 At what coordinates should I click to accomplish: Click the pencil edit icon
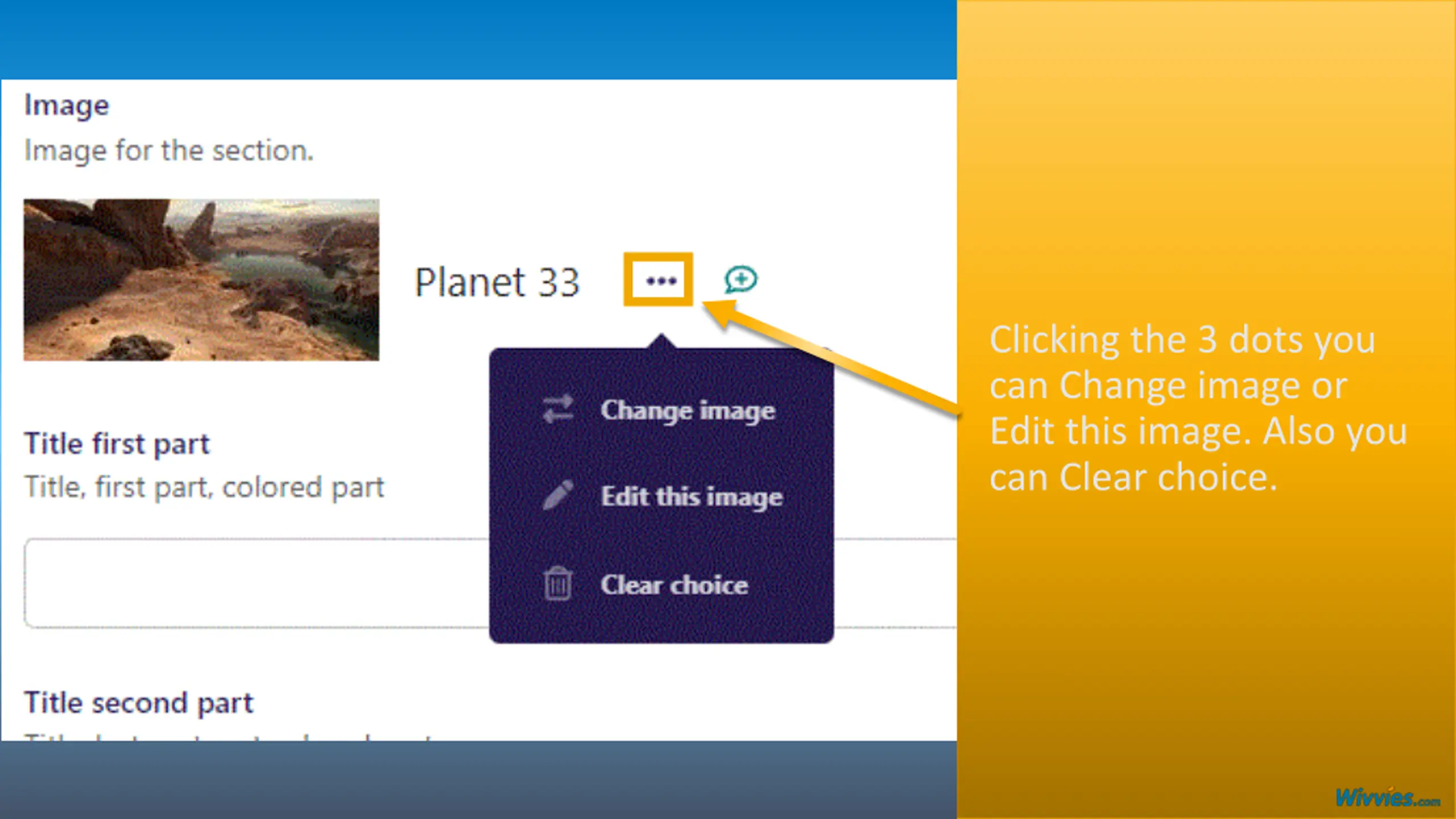pos(557,495)
